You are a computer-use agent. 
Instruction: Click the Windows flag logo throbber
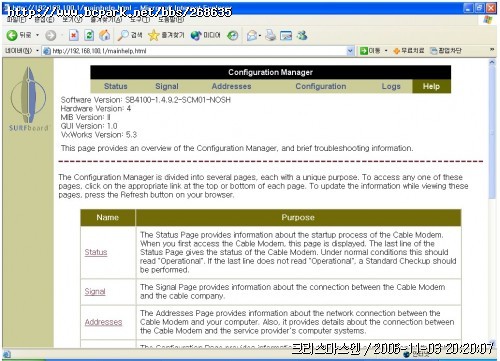point(488,20)
